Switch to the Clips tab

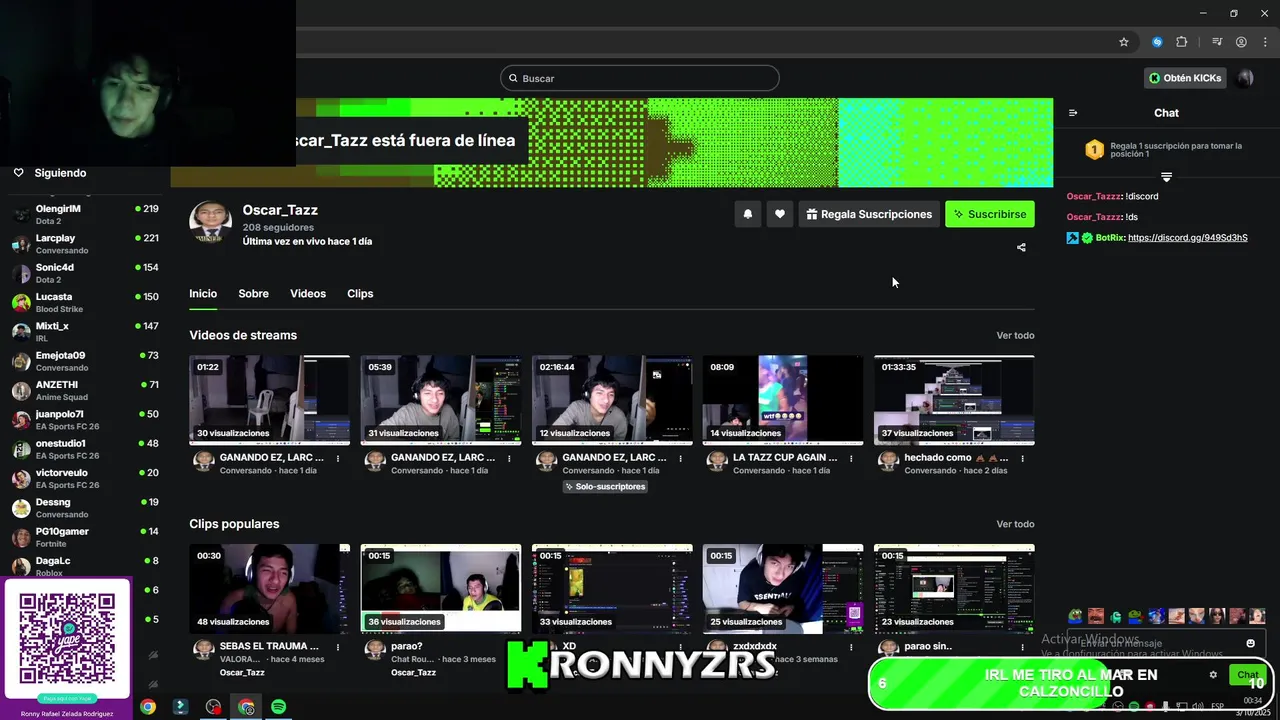pos(360,294)
